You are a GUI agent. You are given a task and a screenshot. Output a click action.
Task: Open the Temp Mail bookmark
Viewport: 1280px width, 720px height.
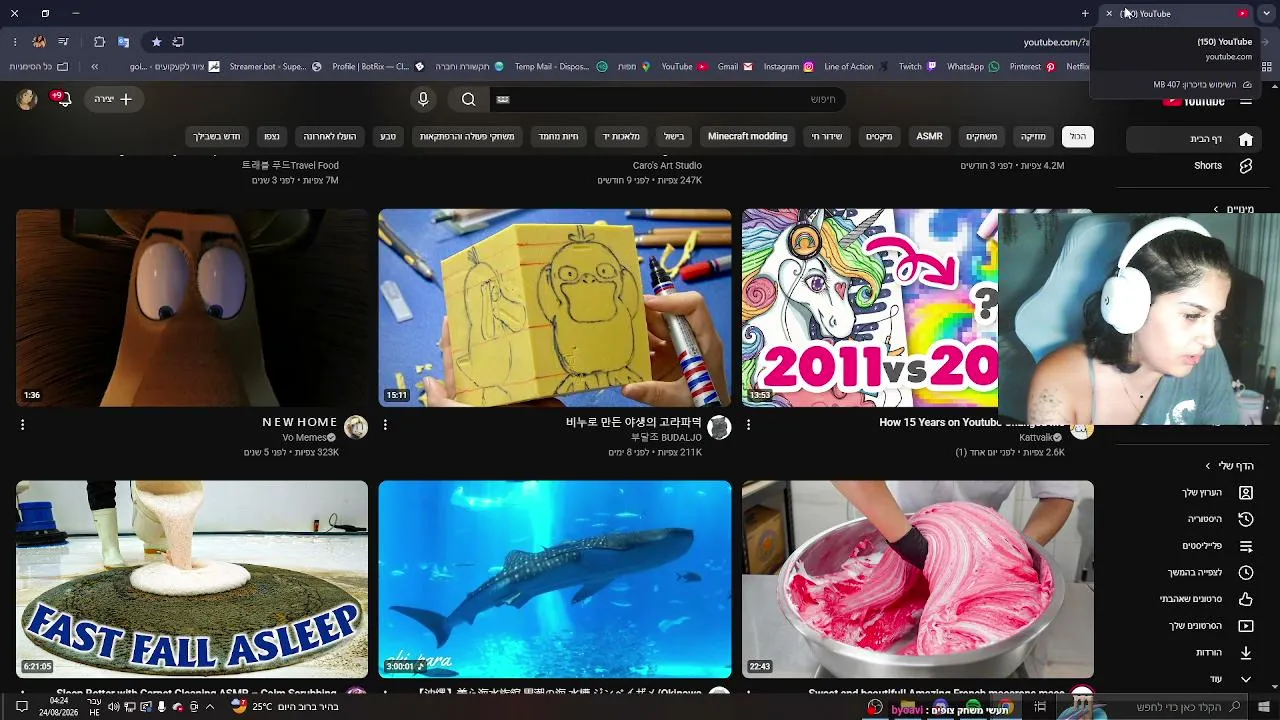(x=560, y=67)
